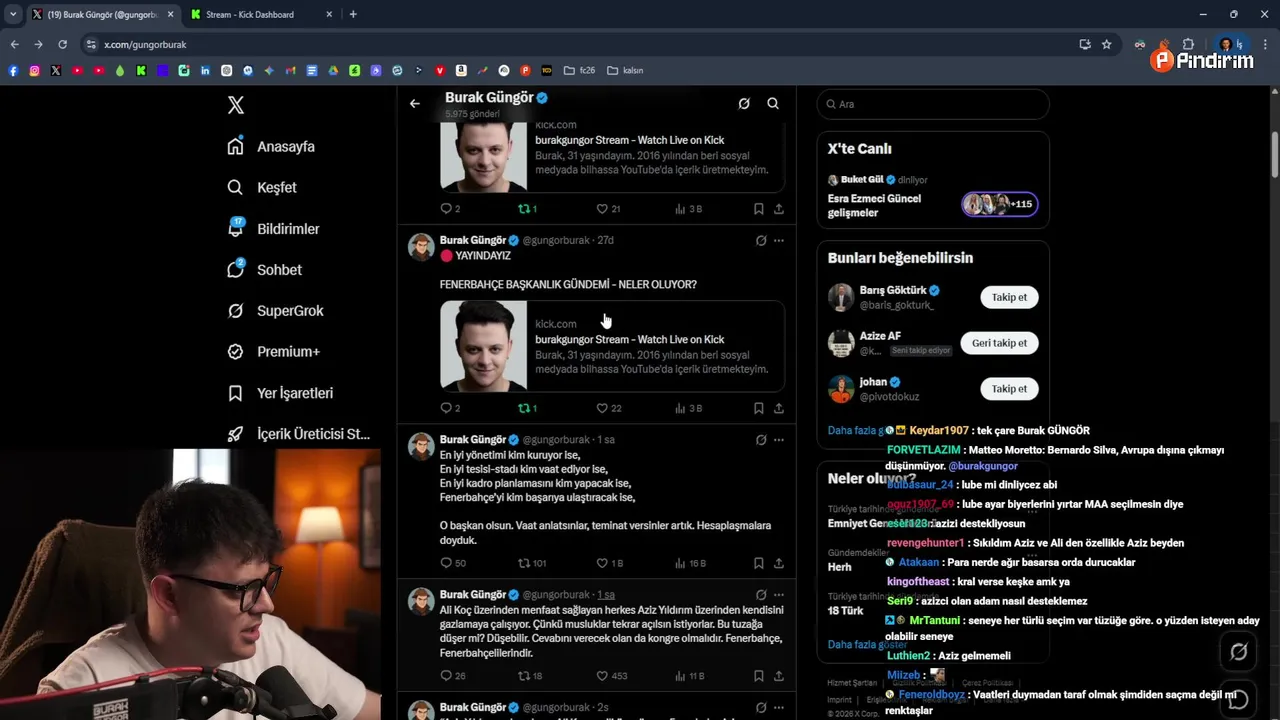Viewport: 1280px width, 720px height.
Task: Open more options on the Ali Koç post
Action: (x=779, y=595)
